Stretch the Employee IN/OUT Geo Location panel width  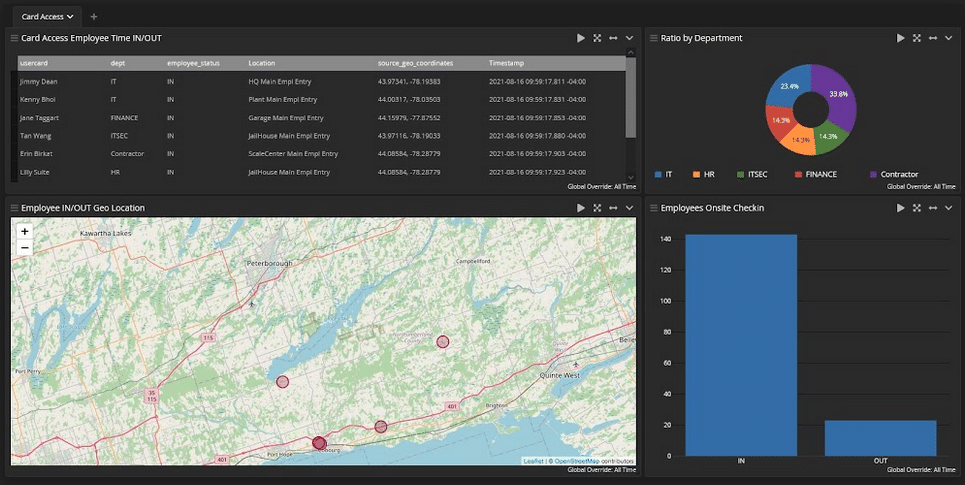[x=613, y=208]
